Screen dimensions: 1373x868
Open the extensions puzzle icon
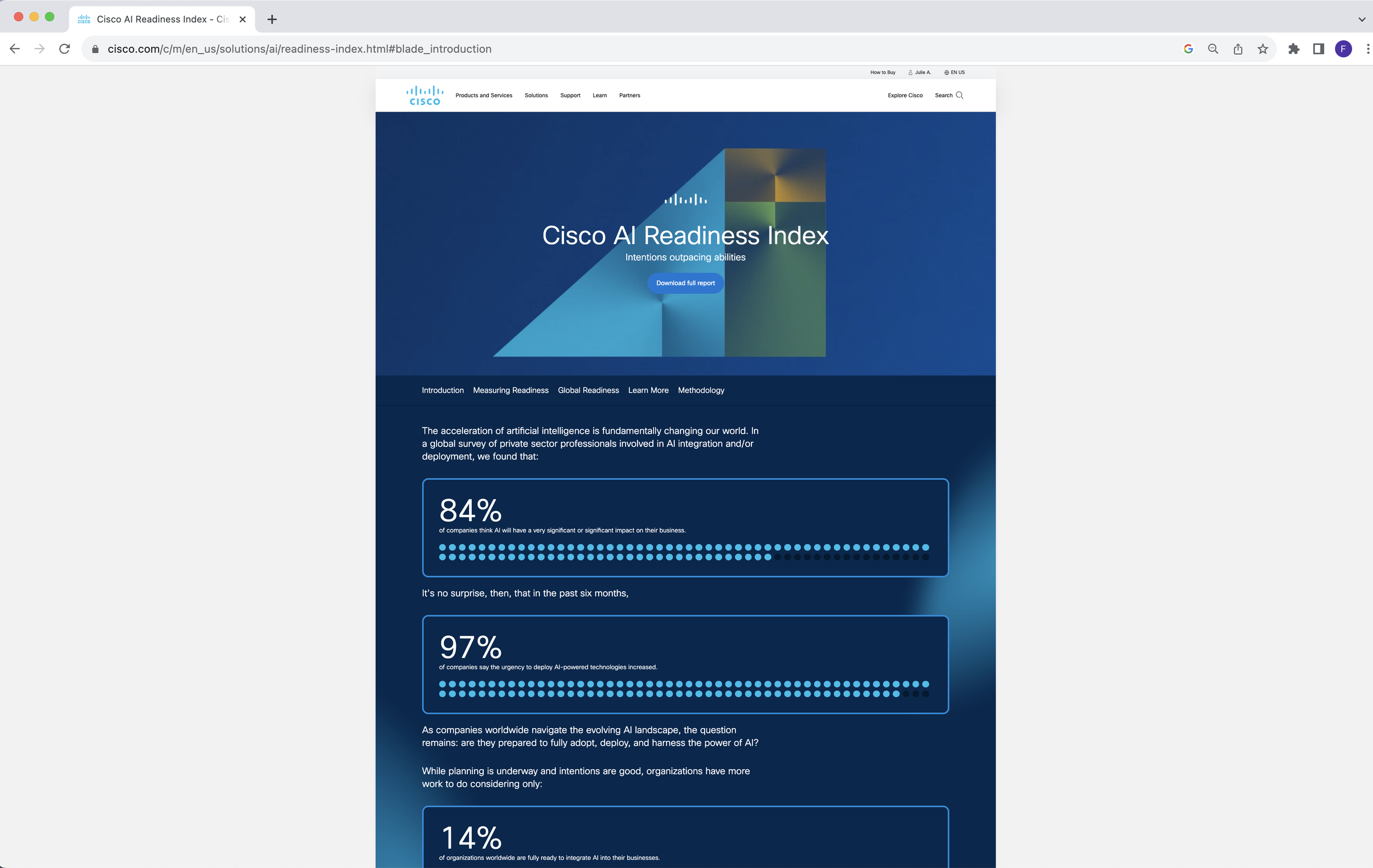1294,49
